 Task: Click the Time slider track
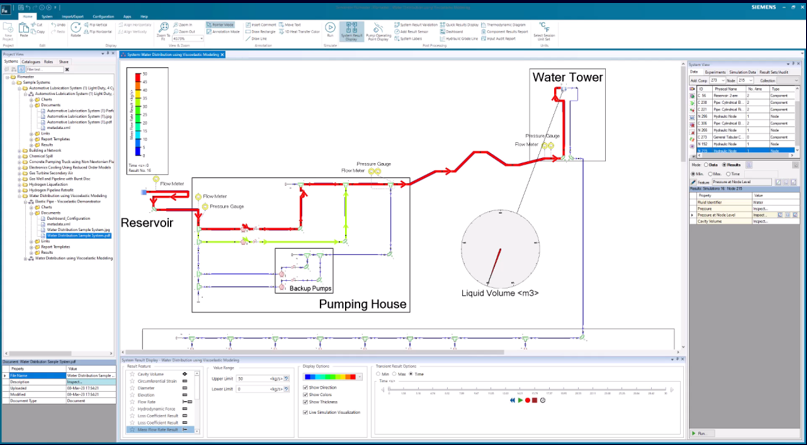click(528, 389)
